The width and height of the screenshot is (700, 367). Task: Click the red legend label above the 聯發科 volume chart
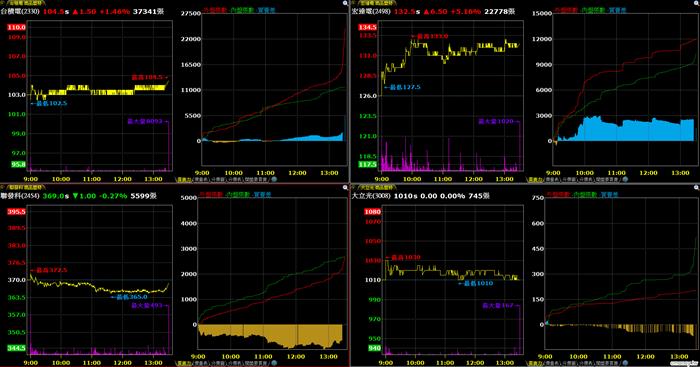point(211,194)
